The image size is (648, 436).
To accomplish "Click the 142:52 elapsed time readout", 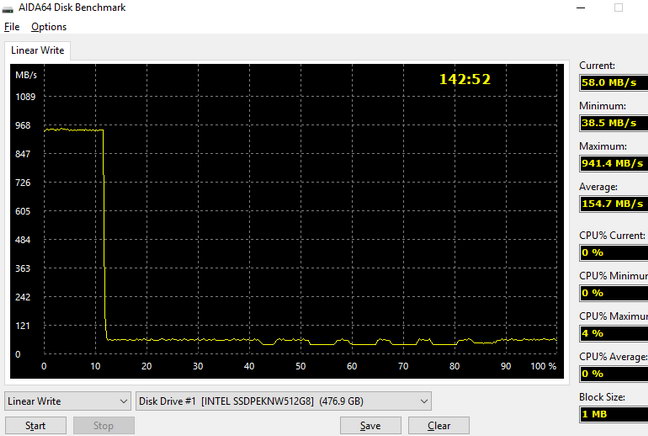I will coord(465,79).
